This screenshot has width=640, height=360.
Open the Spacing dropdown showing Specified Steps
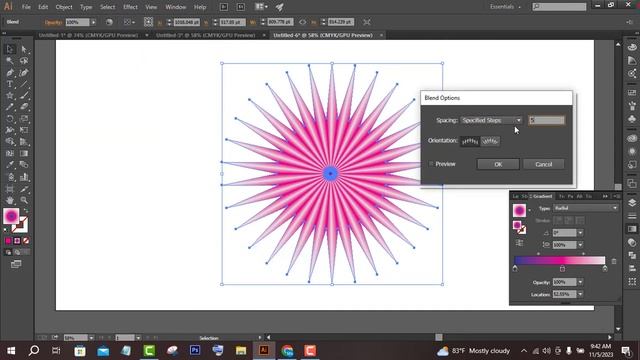point(491,120)
